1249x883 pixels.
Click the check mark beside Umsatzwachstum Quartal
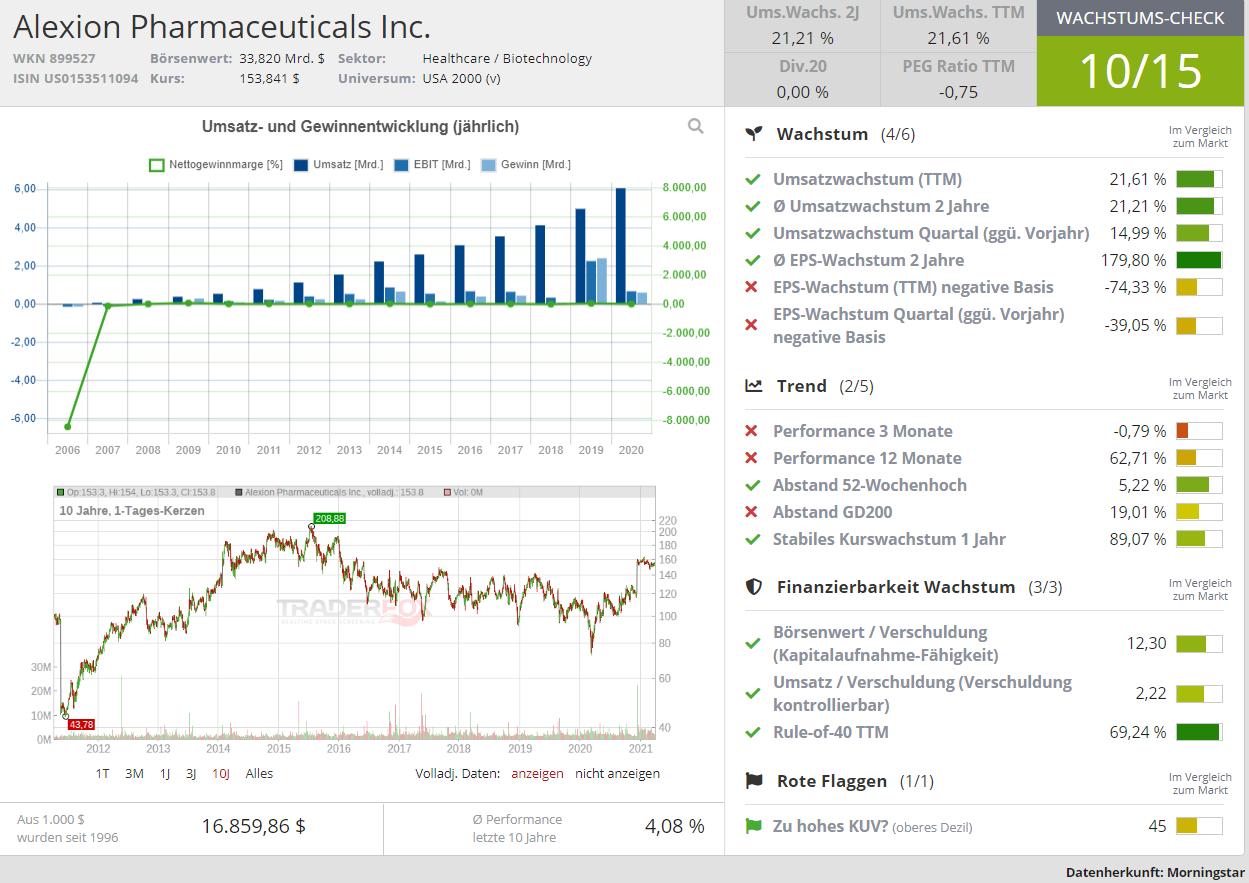coord(753,233)
